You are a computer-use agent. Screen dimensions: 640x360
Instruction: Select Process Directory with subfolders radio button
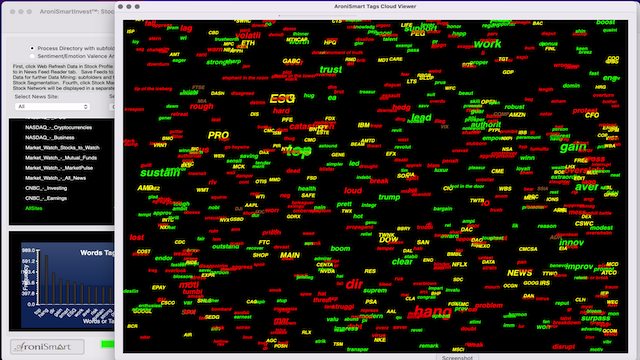(32, 48)
